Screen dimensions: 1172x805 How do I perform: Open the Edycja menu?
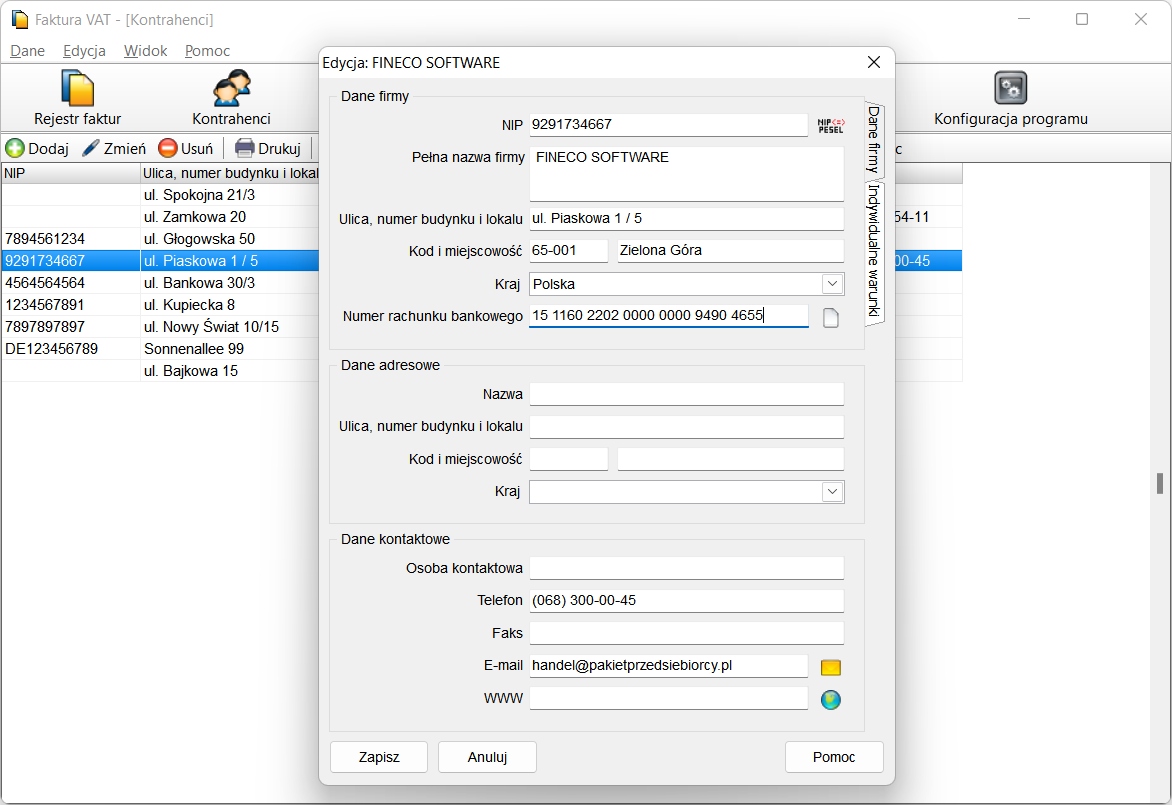84,51
